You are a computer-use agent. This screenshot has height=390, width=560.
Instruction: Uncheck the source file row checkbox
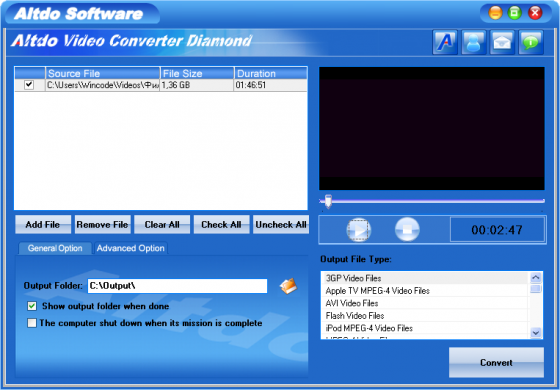tap(29, 85)
